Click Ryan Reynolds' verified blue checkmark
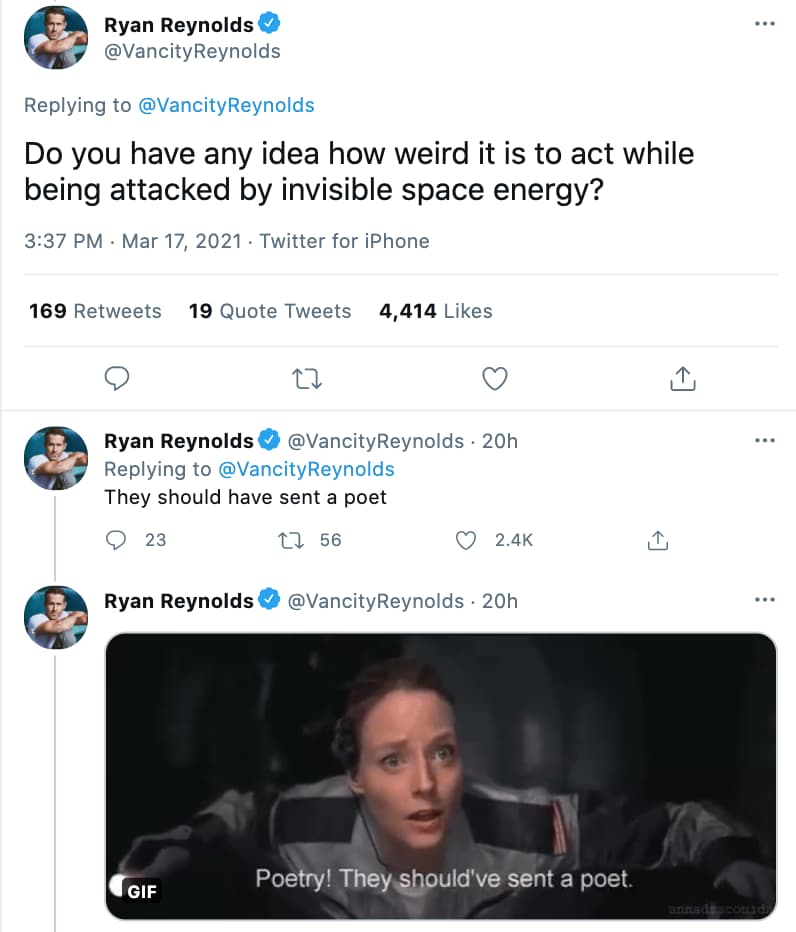This screenshot has height=932, width=796. (268, 24)
